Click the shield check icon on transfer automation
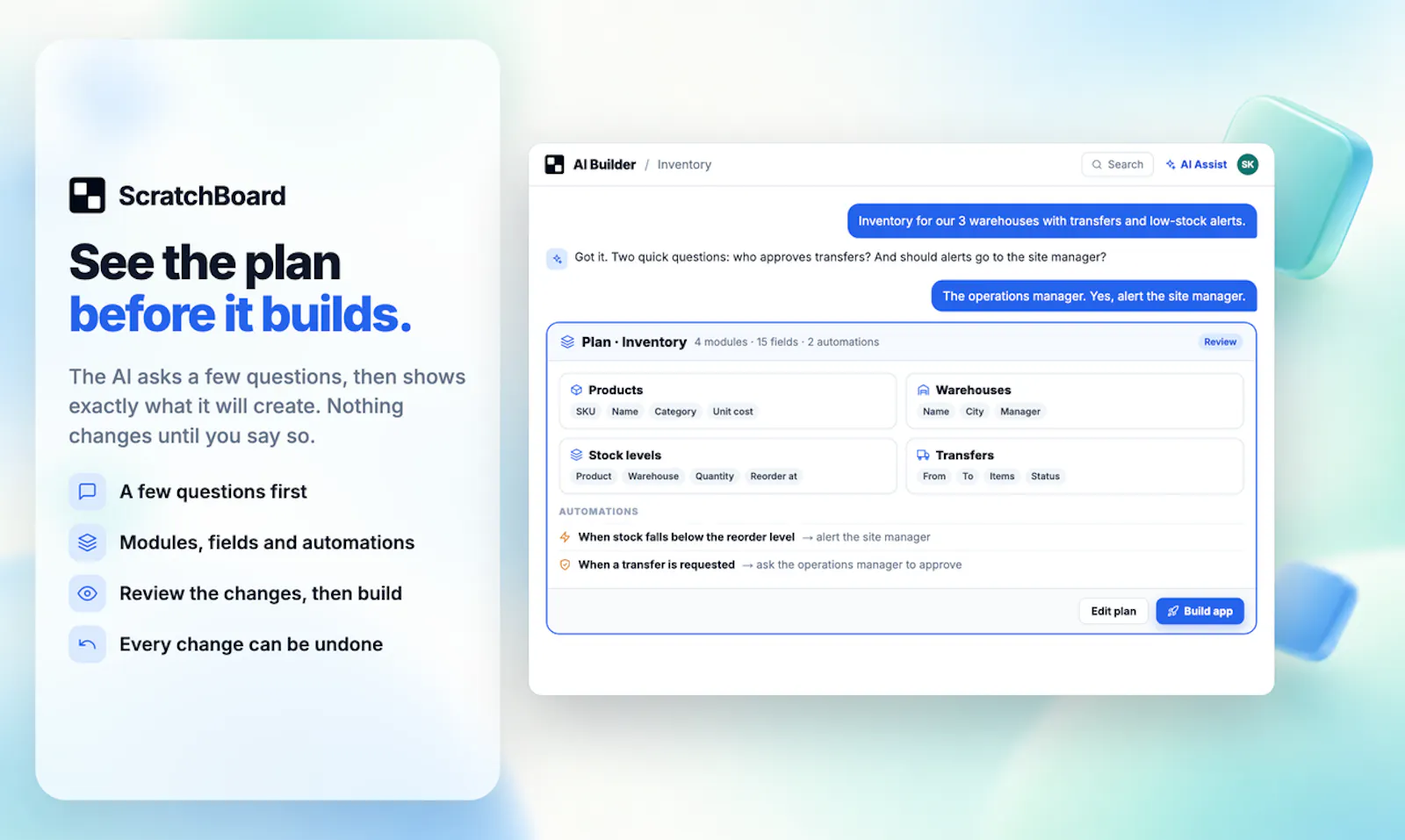The height and width of the screenshot is (840, 1405). [565, 564]
